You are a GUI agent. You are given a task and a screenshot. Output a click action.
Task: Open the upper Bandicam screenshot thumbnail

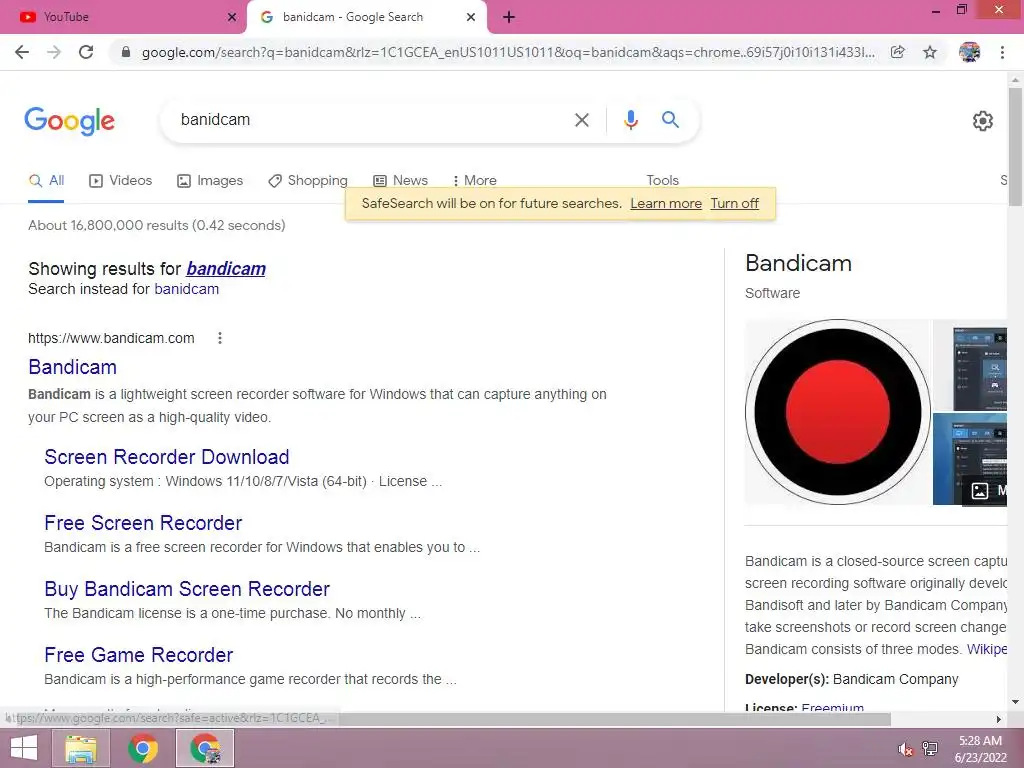click(970, 365)
